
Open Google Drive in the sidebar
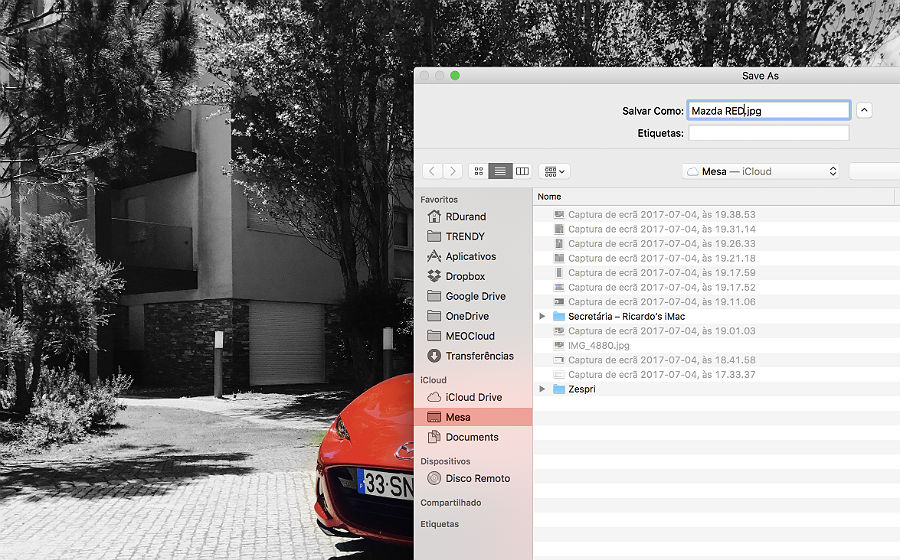473,296
